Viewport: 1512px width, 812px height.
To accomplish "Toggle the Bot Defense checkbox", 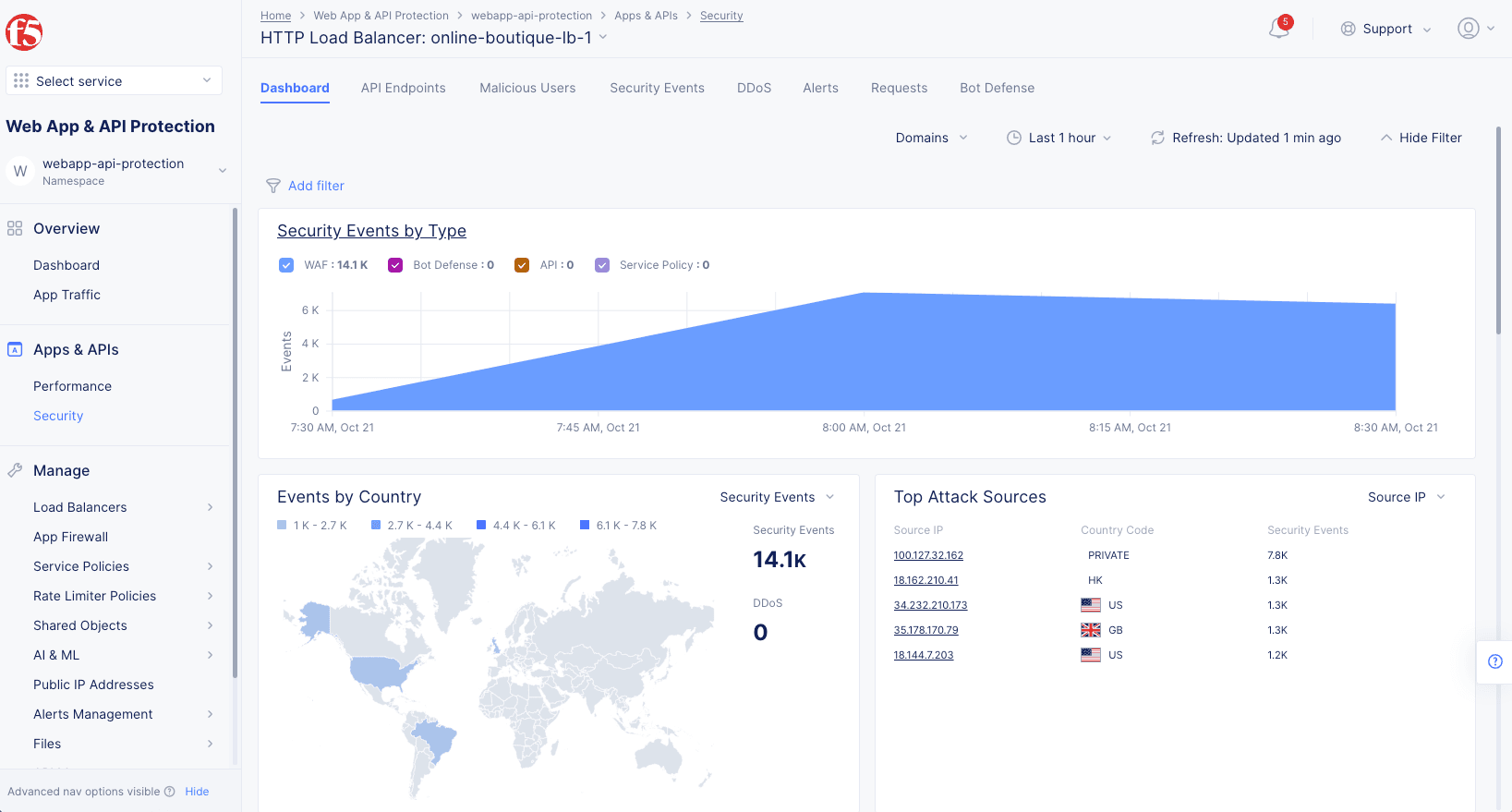I will tap(395, 265).
